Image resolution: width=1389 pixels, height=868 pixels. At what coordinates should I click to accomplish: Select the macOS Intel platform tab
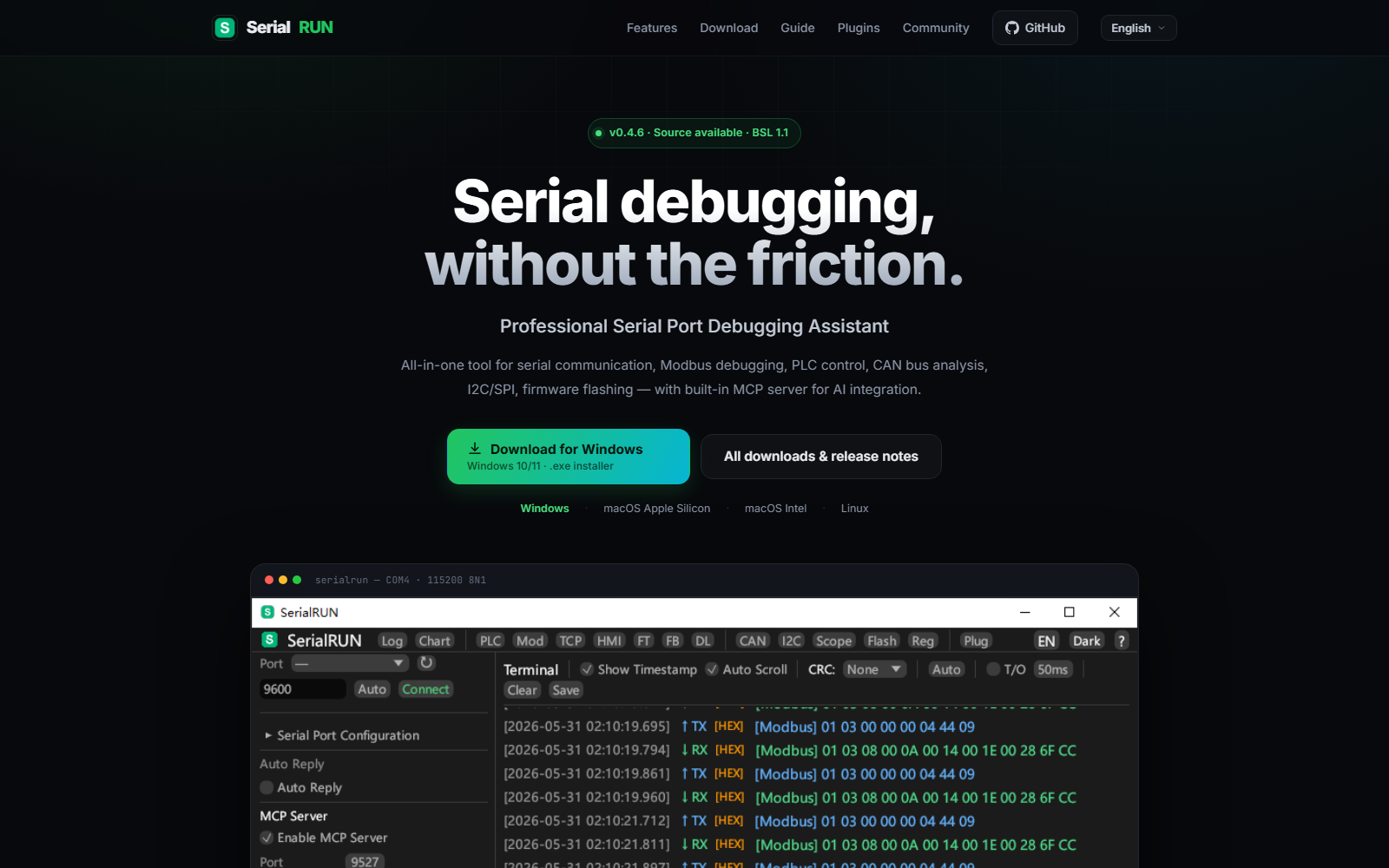(x=776, y=509)
